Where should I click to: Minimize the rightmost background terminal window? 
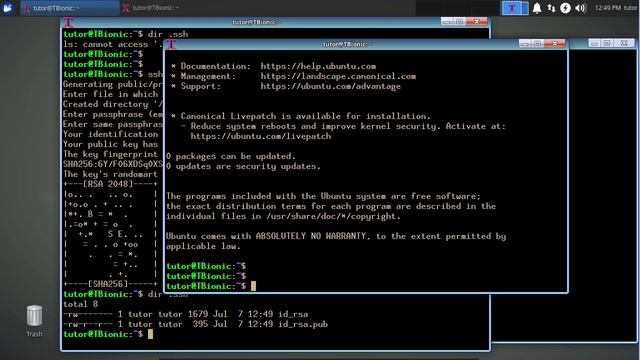(x=595, y=43)
